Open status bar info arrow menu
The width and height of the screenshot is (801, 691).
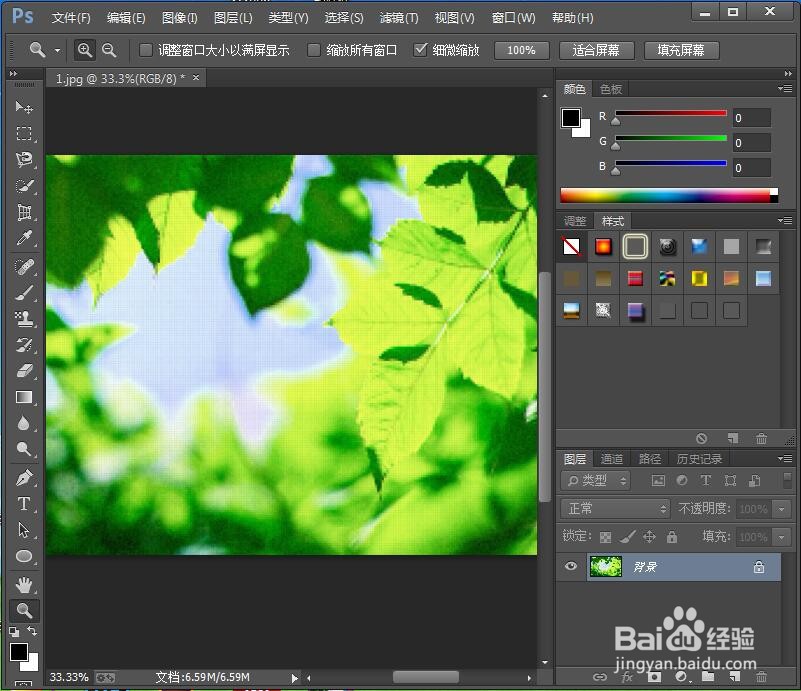(x=294, y=678)
